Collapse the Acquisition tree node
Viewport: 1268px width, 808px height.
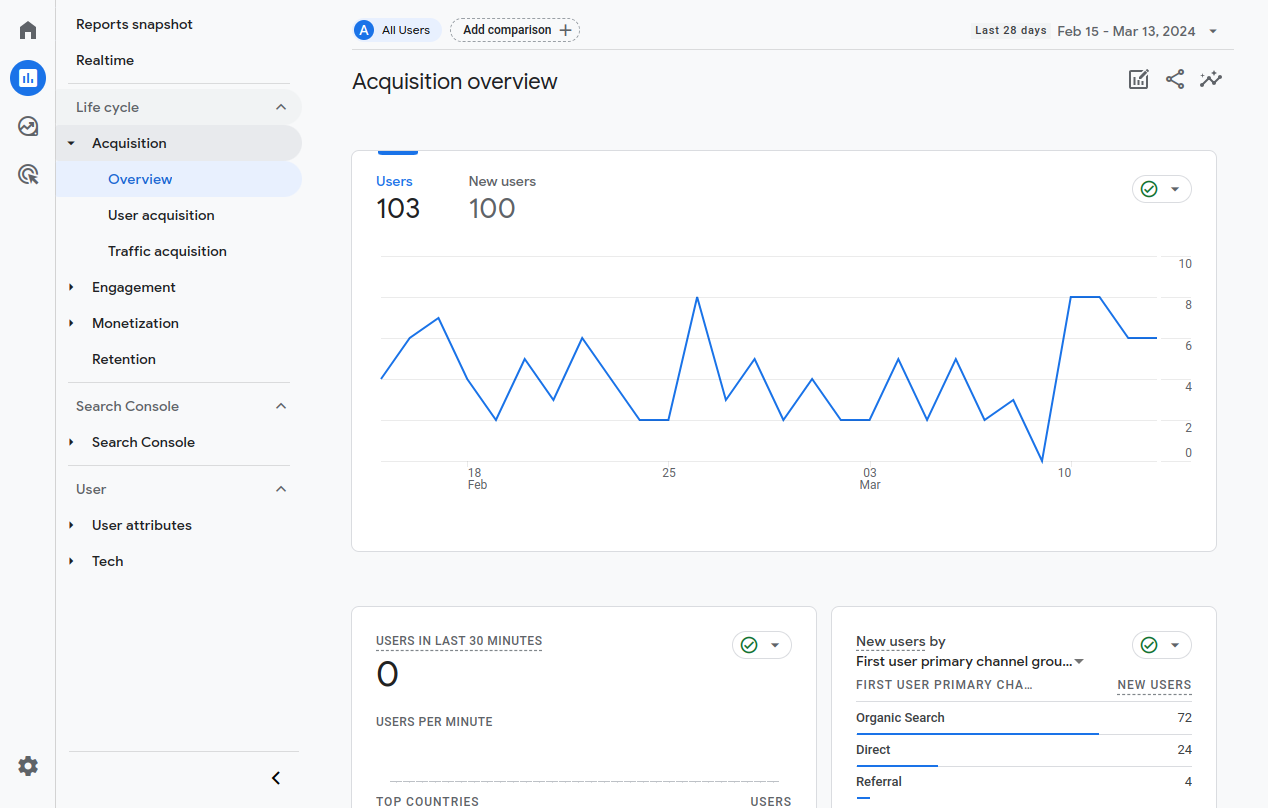point(71,143)
